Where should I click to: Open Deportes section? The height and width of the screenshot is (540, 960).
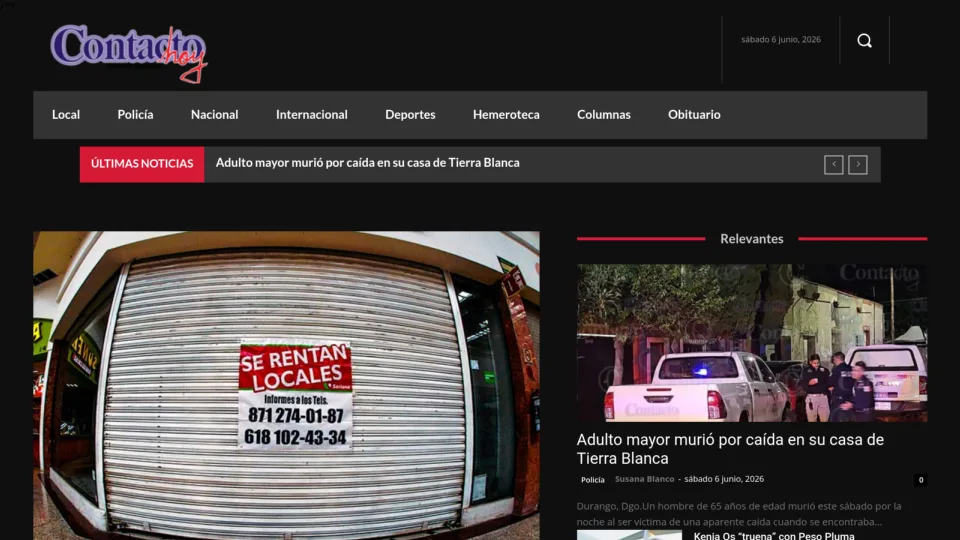pos(410,114)
